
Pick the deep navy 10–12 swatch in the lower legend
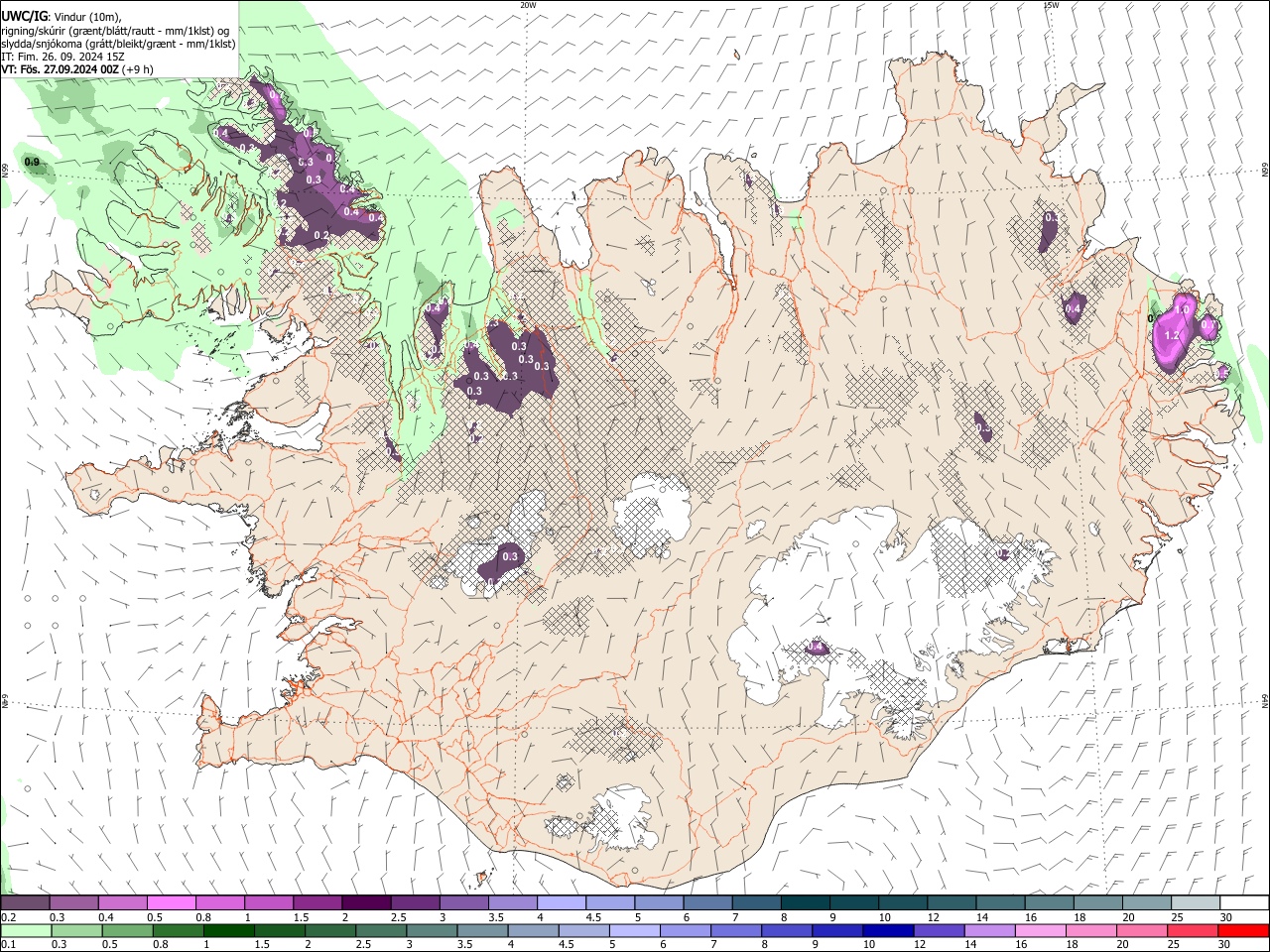[x=886, y=930]
